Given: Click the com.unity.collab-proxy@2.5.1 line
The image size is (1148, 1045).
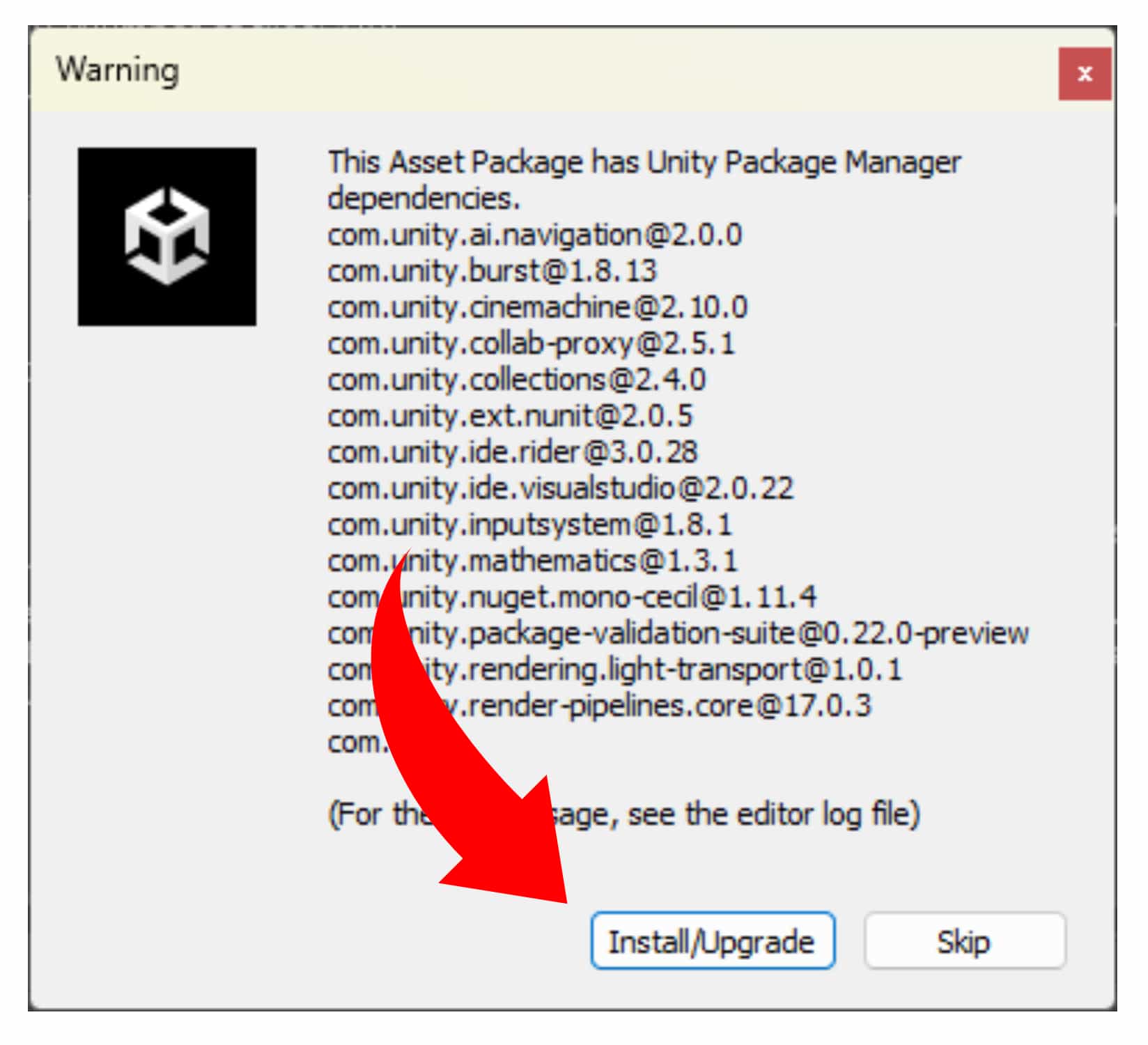Looking at the screenshot, I should (x=531, y=343).
